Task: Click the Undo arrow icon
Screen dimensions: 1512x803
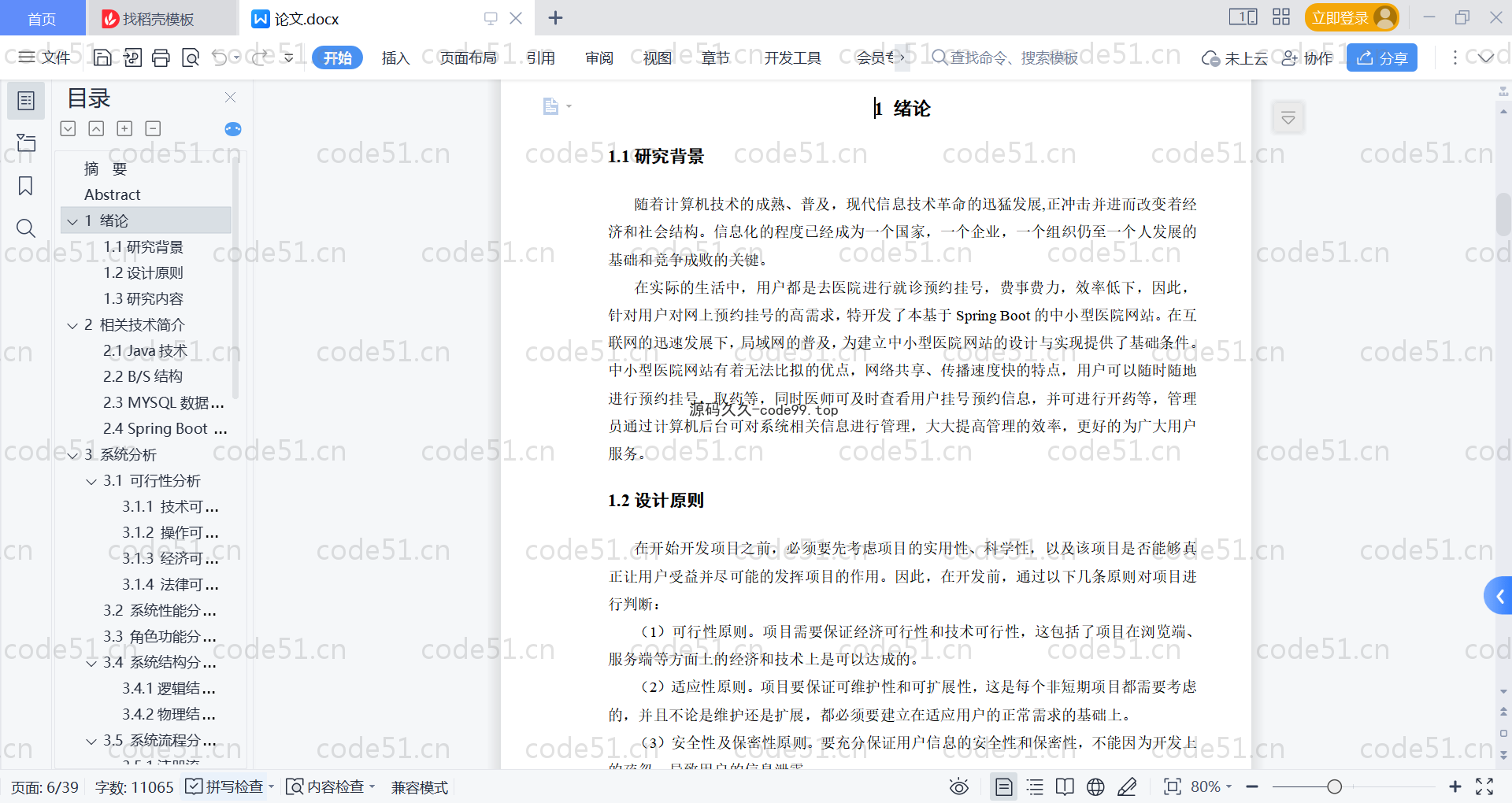Action: tap(220, 57)
